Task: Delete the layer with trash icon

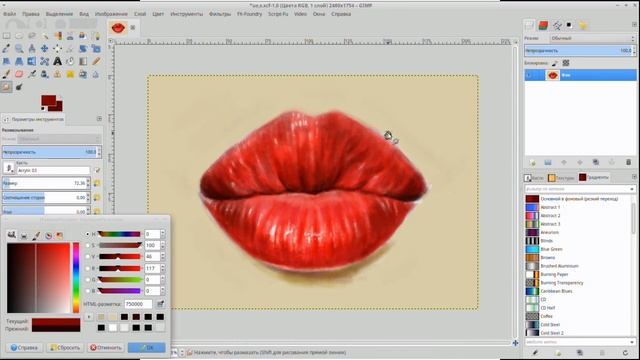Action: tap(628, 162)
